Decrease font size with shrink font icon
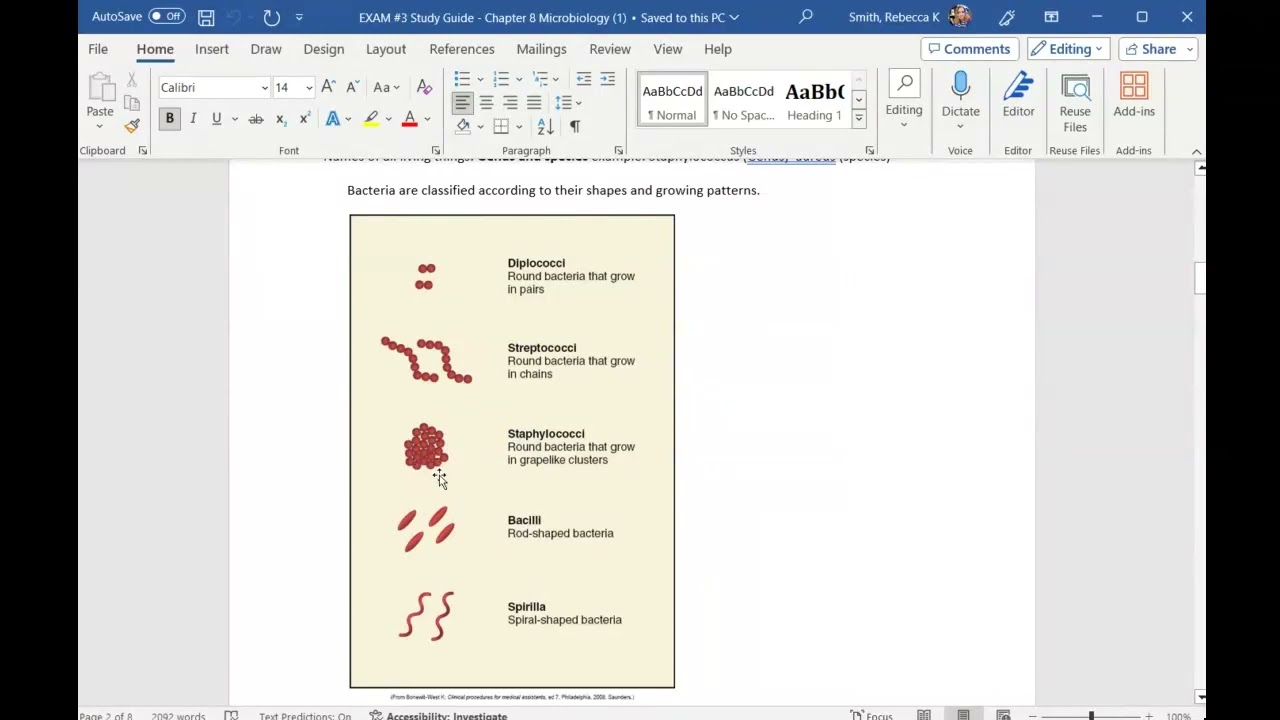This screenshot has width=1280, height=720. pos(352,87)
